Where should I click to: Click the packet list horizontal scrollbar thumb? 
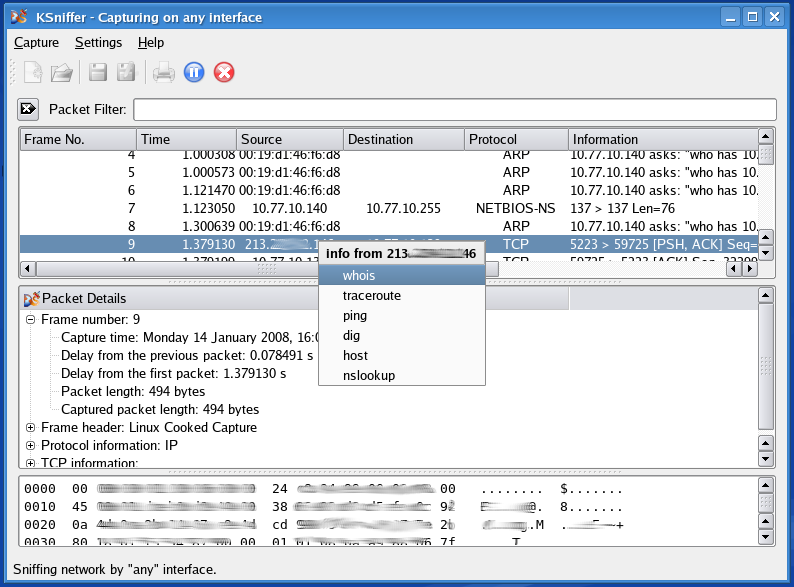click(267, 268)
